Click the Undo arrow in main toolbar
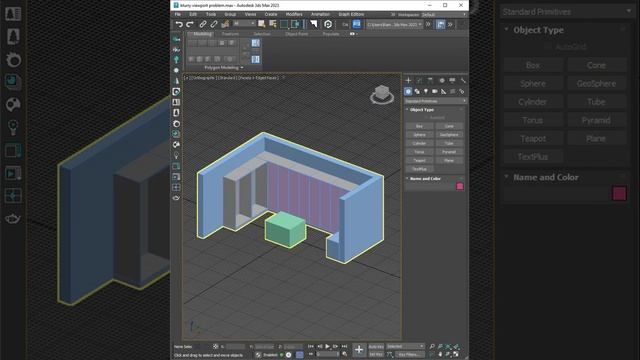Screen dimensions: 640x360 click(x=179, y=24)
